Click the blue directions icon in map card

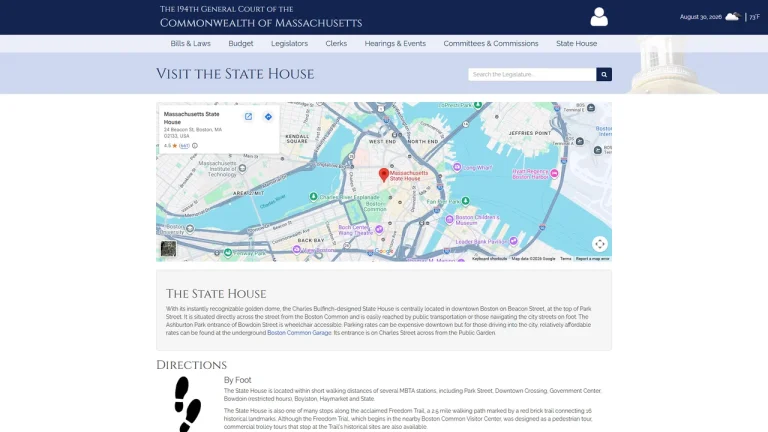[x=268, y=117]
